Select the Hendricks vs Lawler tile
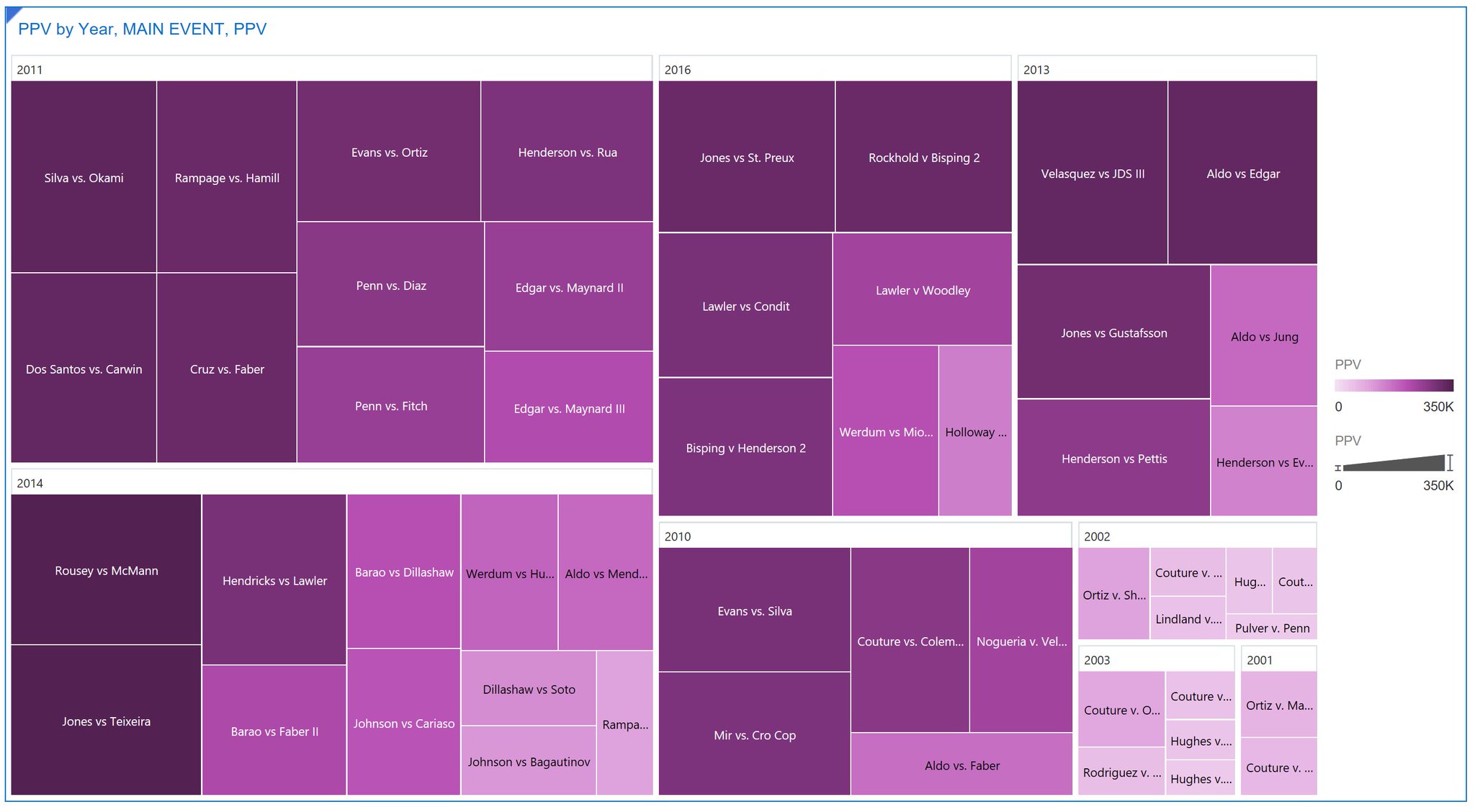Screen dimensions: 1475x812 click(274, 579)
